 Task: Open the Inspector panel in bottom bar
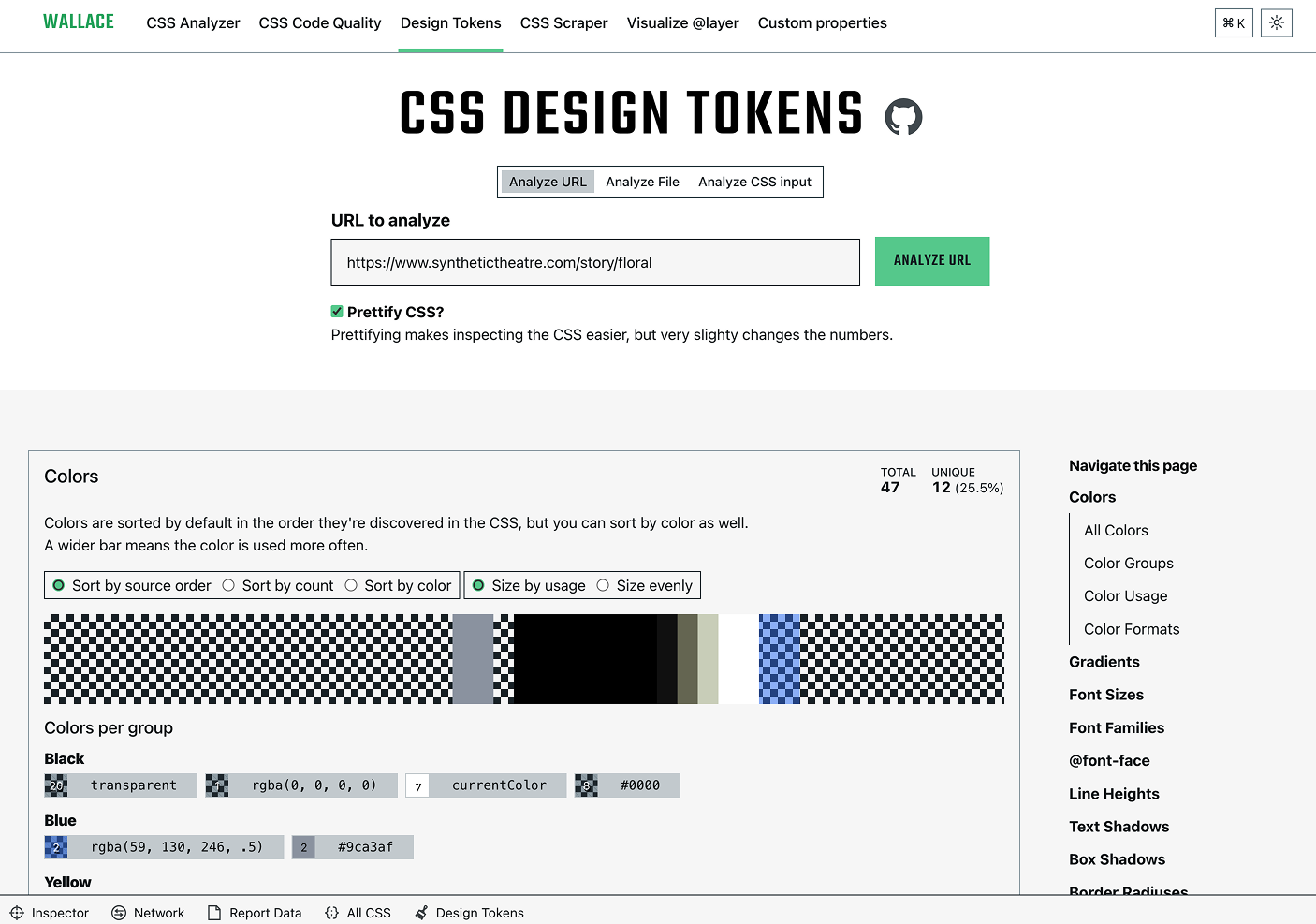coord(50,913)
